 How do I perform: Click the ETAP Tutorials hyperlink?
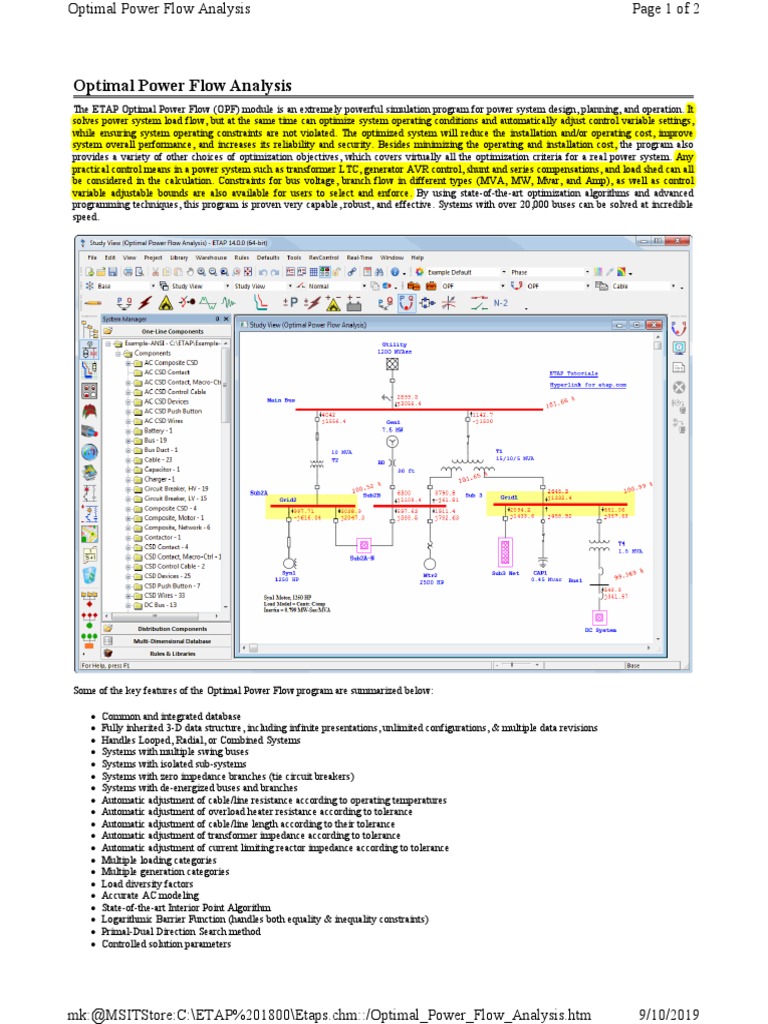[x=573, y=374]
